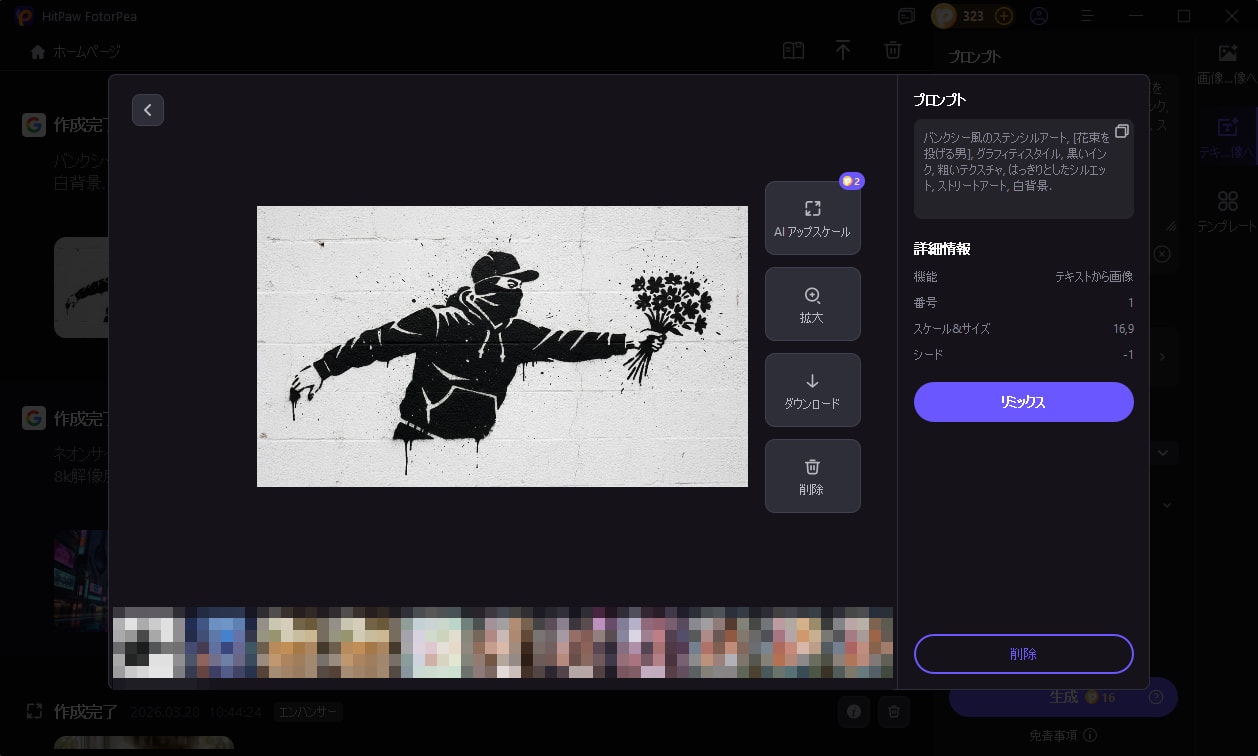1258x756 pixels.
Task: Open the feedback chat icon in title bar
Action: click(x=906, y=16)
